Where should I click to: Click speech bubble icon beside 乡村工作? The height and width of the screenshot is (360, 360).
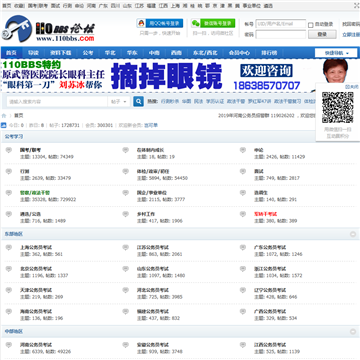126,214
